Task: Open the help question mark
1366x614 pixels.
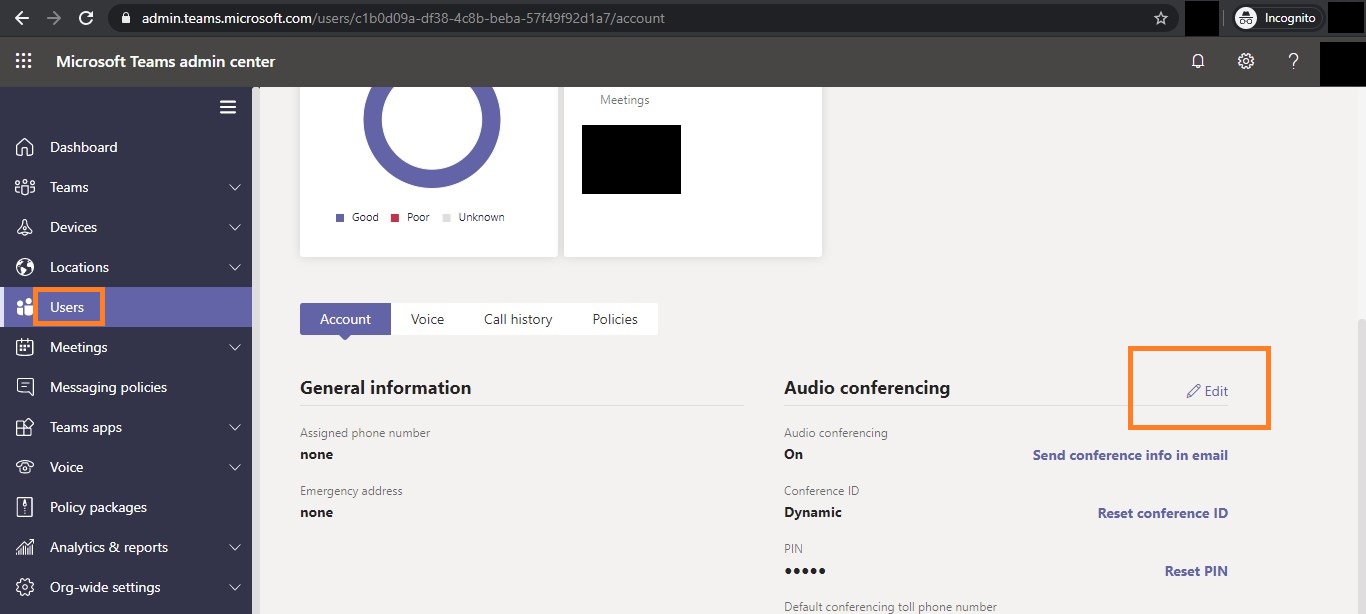Action: coord(1293,61)
